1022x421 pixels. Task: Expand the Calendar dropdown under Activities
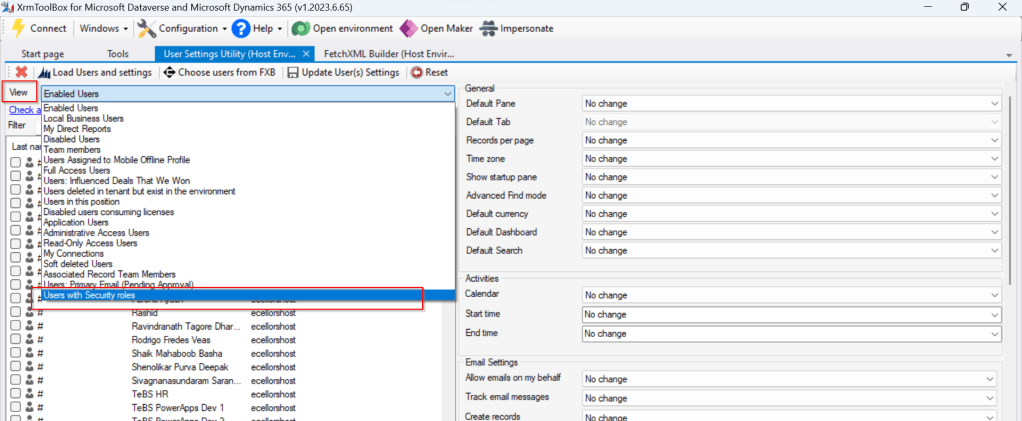792,296
